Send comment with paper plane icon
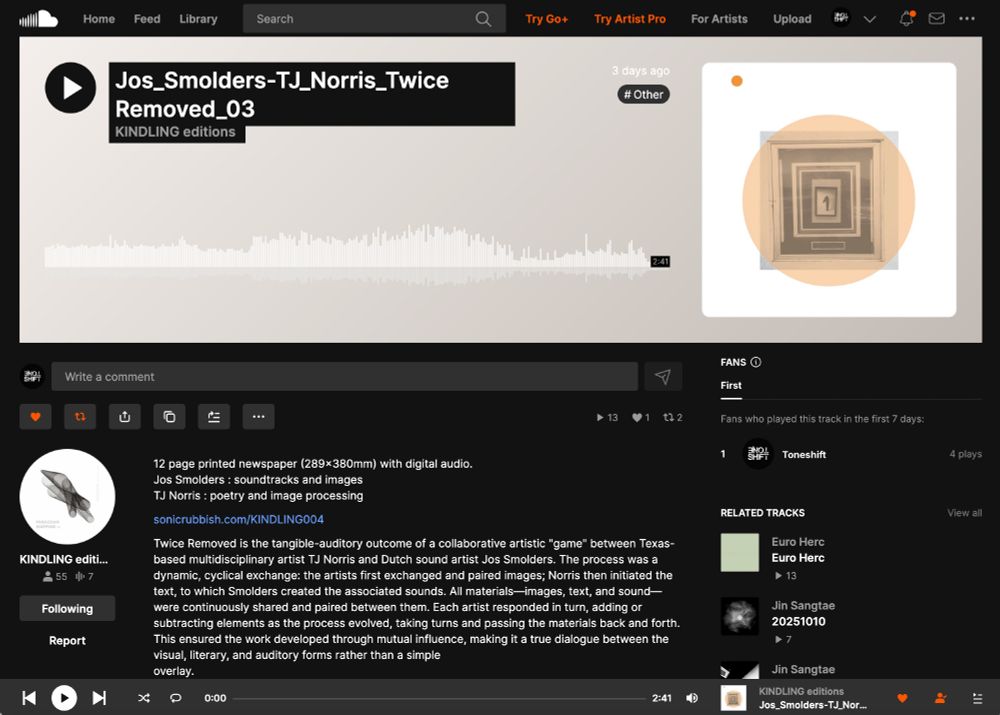This screenshot has height=715, width=1000. pyautogui.click(x=663, y=376)
